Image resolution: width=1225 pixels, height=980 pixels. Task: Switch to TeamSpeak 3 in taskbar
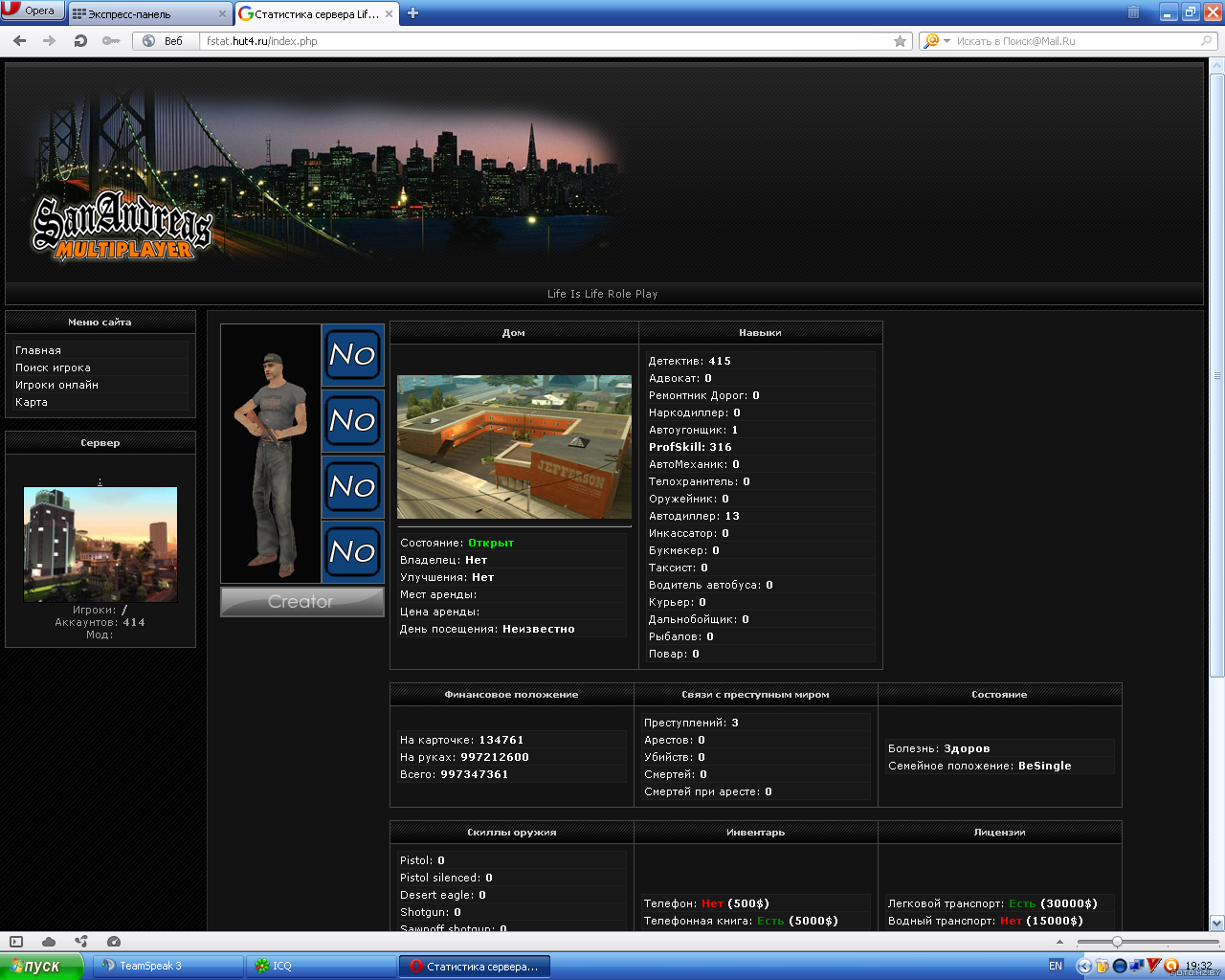point(170,966)
